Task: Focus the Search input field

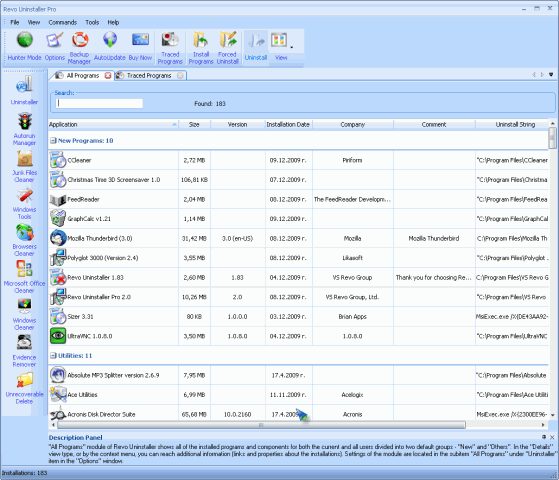Action: [x=99, y=103]
